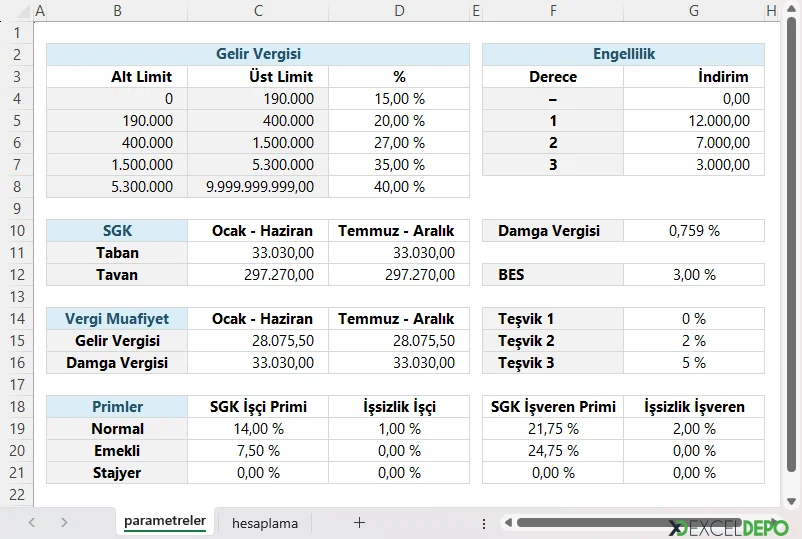This screenshot has height=539, width=802.
Task: Select the BES 3,00 % value cell
Action: point(693,275)
